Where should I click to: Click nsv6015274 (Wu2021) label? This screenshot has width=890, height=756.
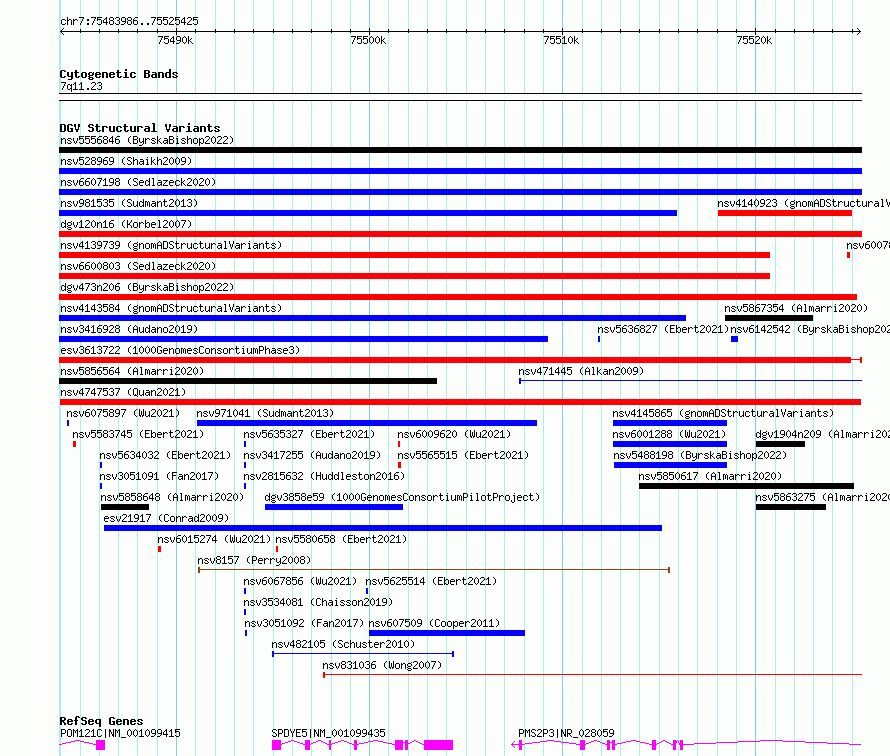(214, 539)
